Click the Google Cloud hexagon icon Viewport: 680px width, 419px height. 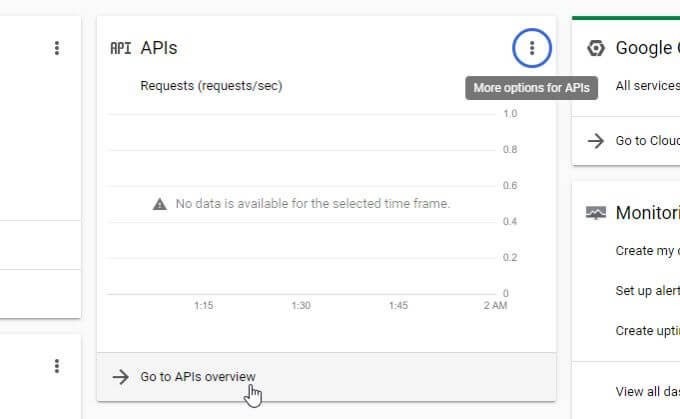(596, 48)
